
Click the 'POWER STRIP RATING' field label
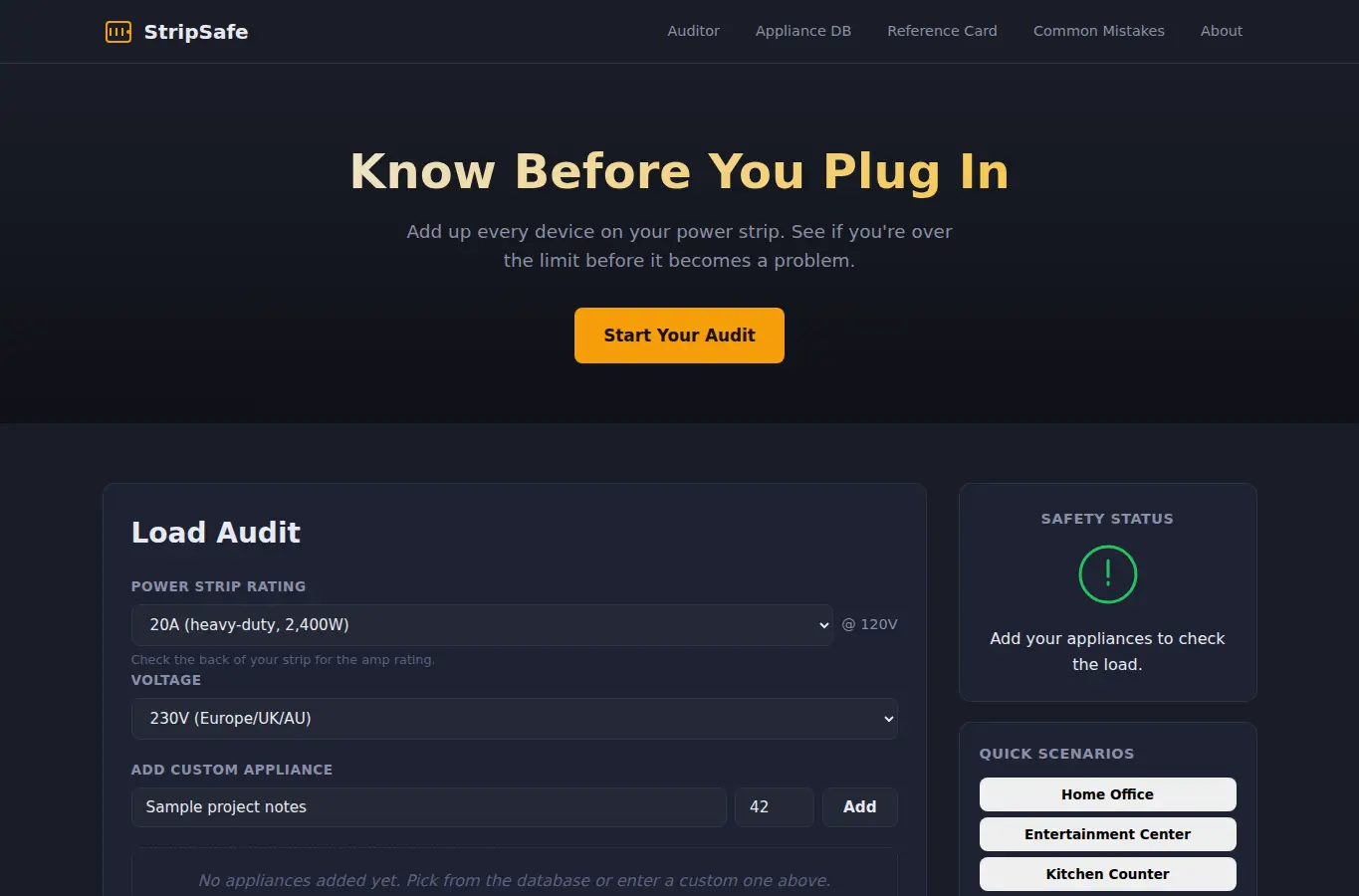[x=218, y=586]
